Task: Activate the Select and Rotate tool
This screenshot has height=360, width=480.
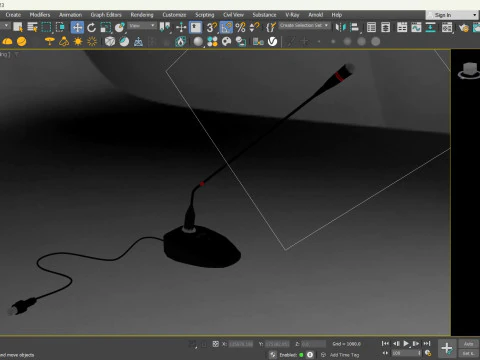Action: click(91, 27)
